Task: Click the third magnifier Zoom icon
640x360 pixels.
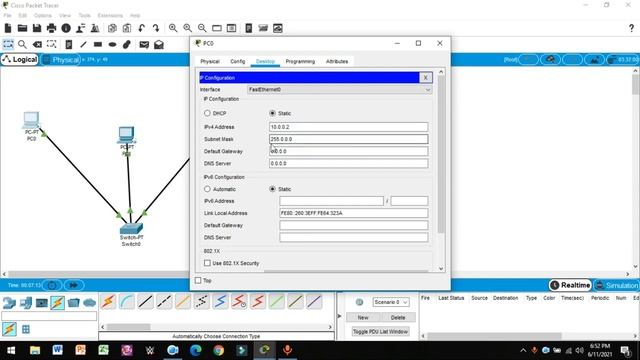Action: 202,28
